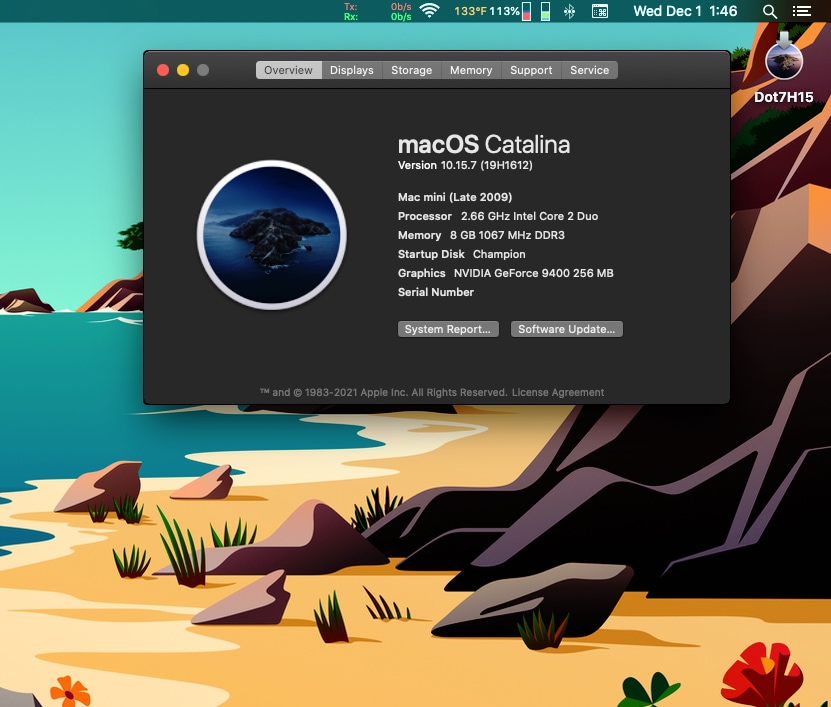Open the License Agreement link

(x=558, y=392)
